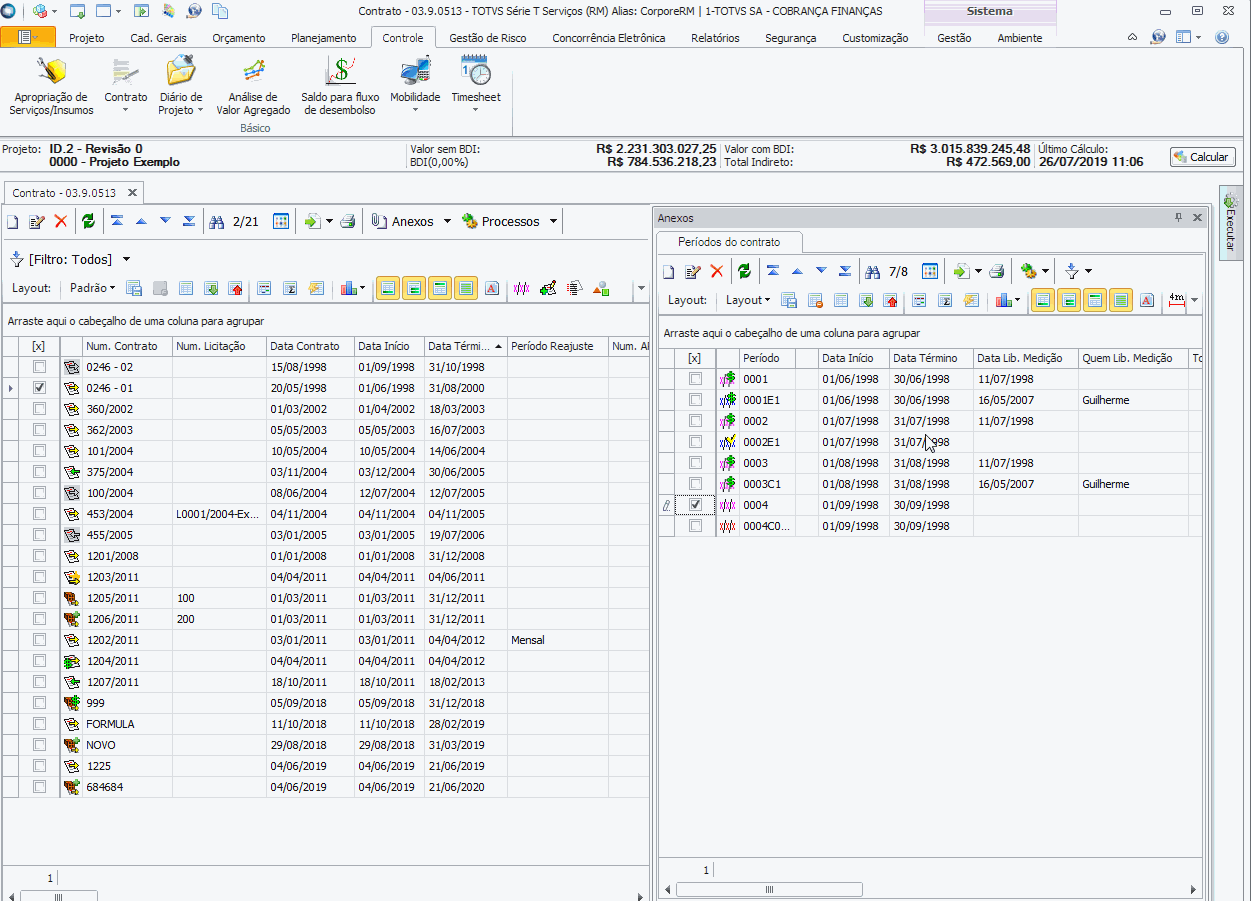Move to previous record in Anexos toolbar
The image size is (1251, 901).
click(x=797, y=271)
